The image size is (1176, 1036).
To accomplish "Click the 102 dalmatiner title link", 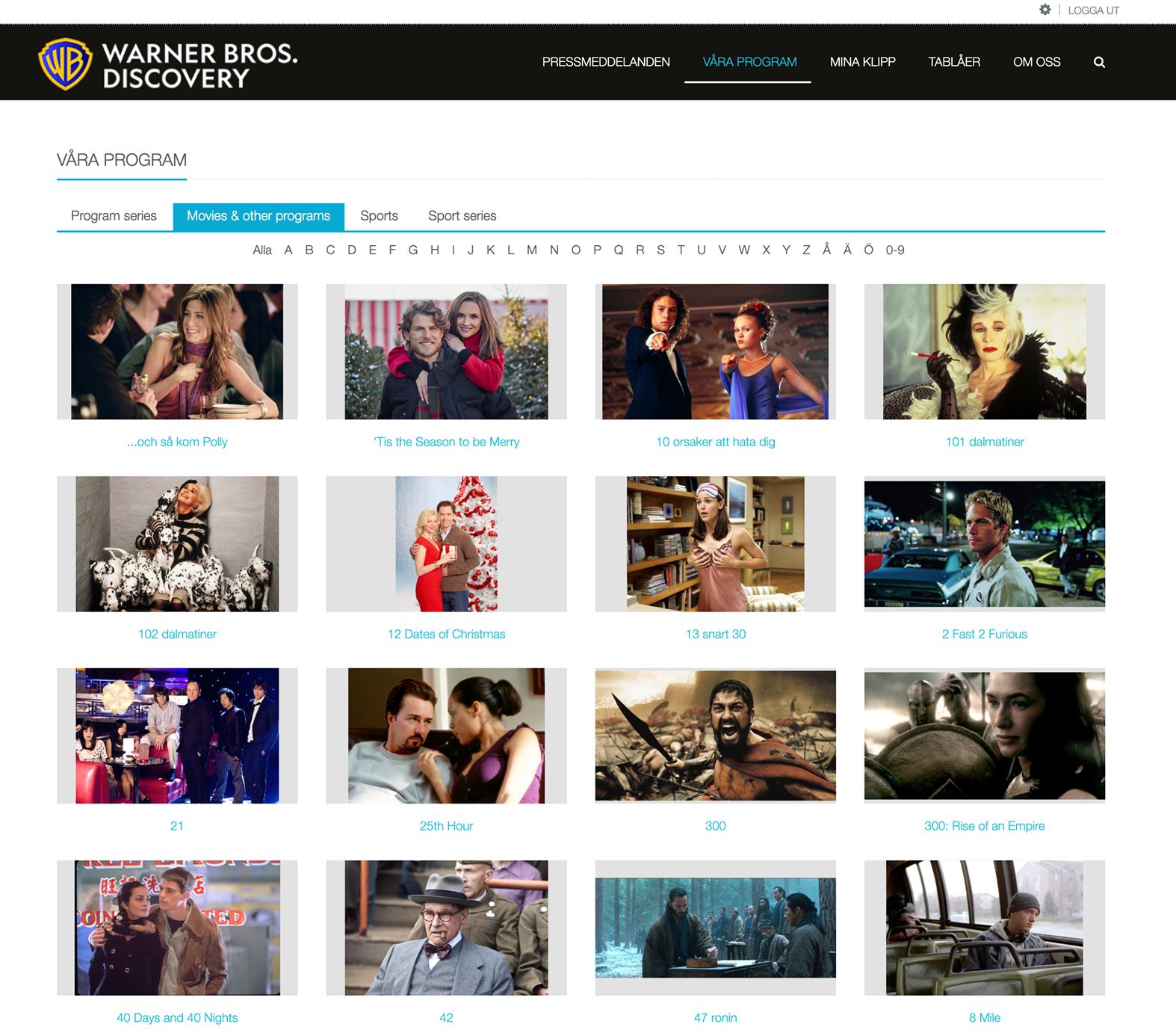I will [177, 634].
